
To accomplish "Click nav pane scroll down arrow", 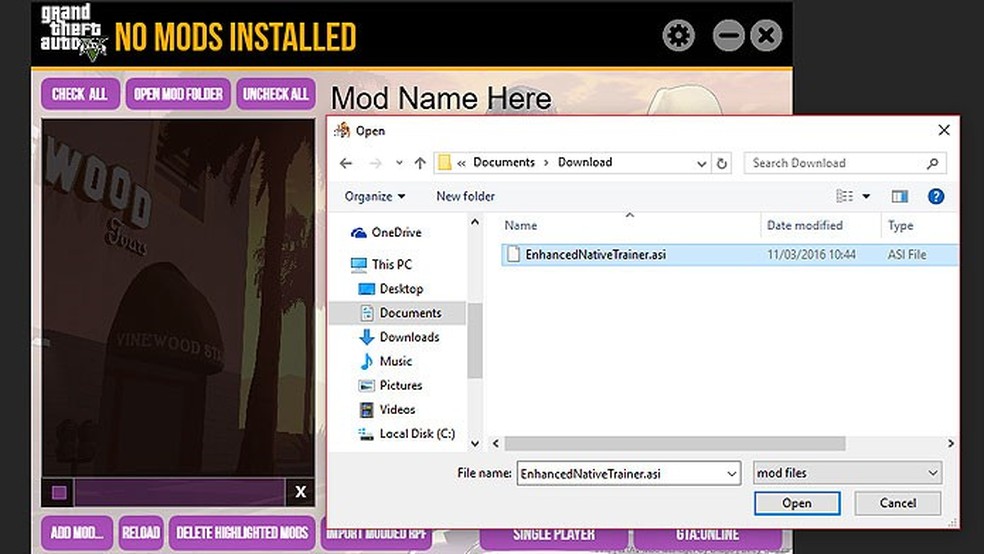I will point(475,444).
